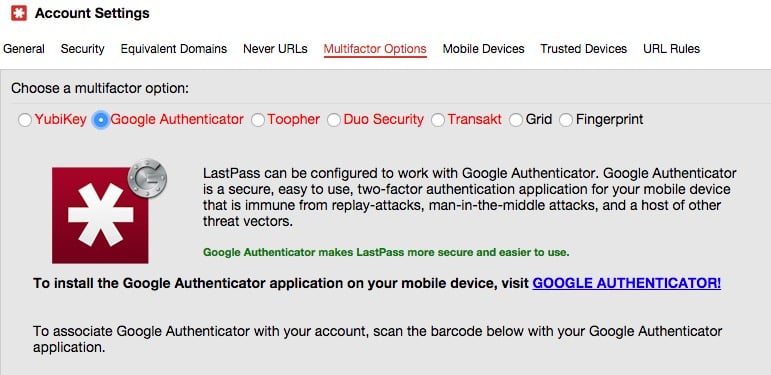Go to the Never URLs tab
Image resolution: width=771 pixels, height=375 pixels.
(x=275, y=49)
